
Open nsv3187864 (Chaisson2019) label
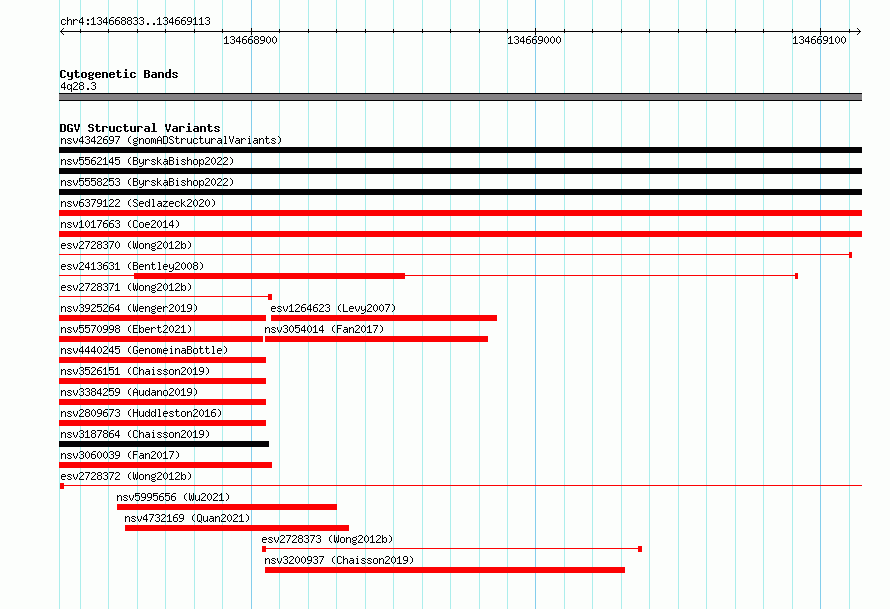135,434
